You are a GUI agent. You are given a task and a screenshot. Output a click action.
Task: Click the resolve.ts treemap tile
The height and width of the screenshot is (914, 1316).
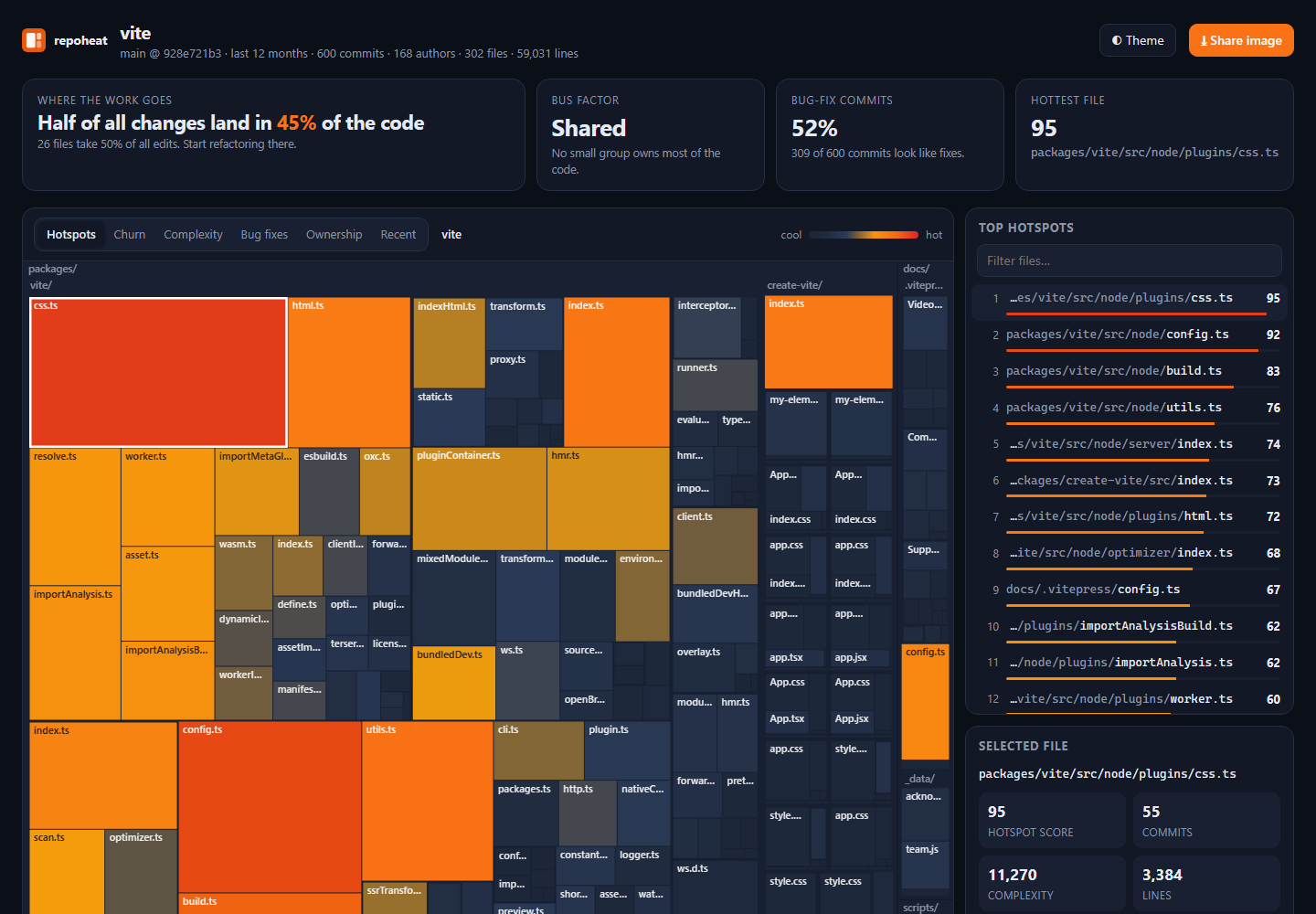point(75,516)
